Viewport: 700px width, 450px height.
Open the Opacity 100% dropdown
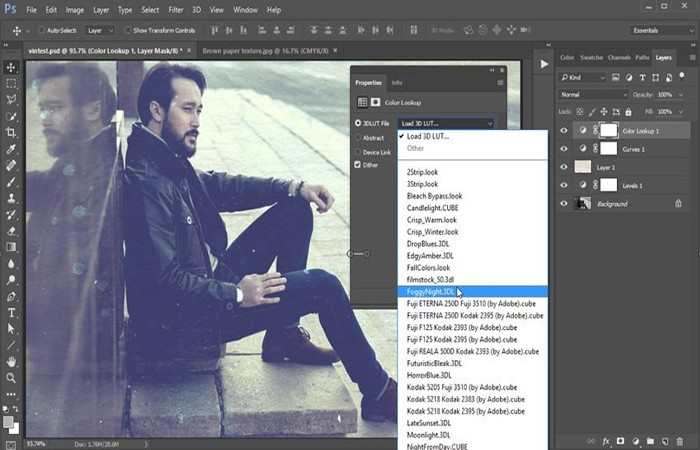[670, 95]
